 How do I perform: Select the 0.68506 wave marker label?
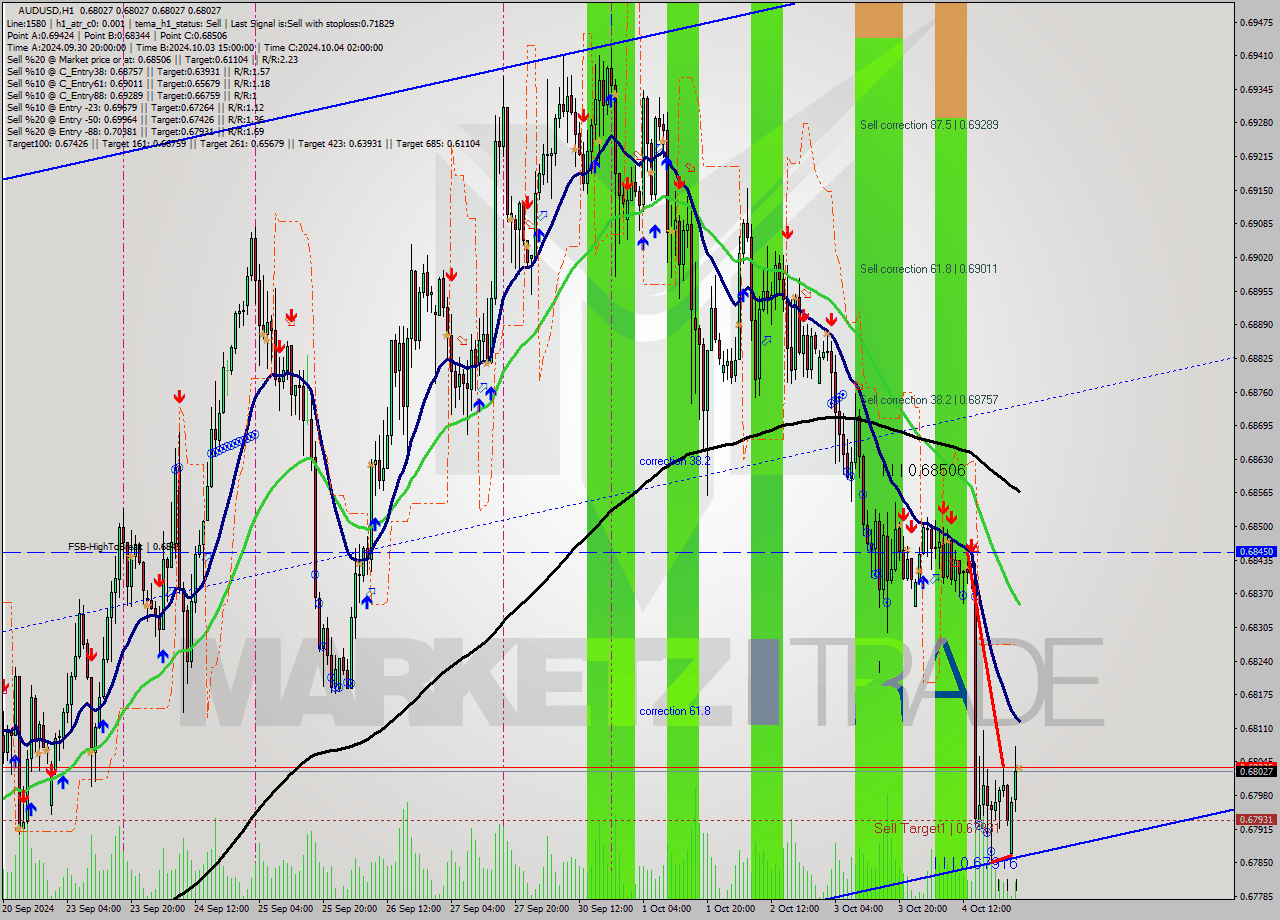click(x=924, y=470)
